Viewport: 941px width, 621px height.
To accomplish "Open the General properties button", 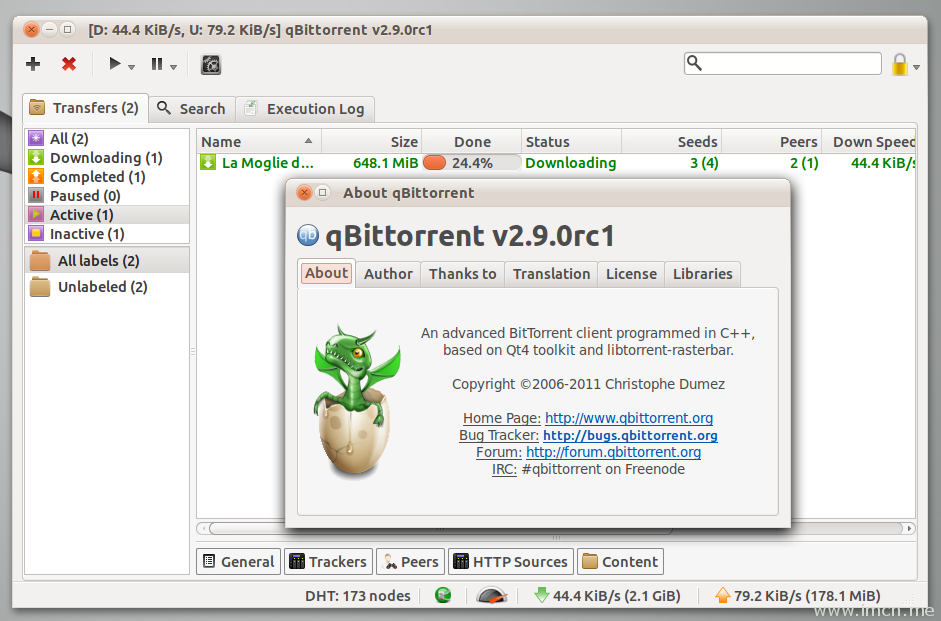I will (238, 562).
